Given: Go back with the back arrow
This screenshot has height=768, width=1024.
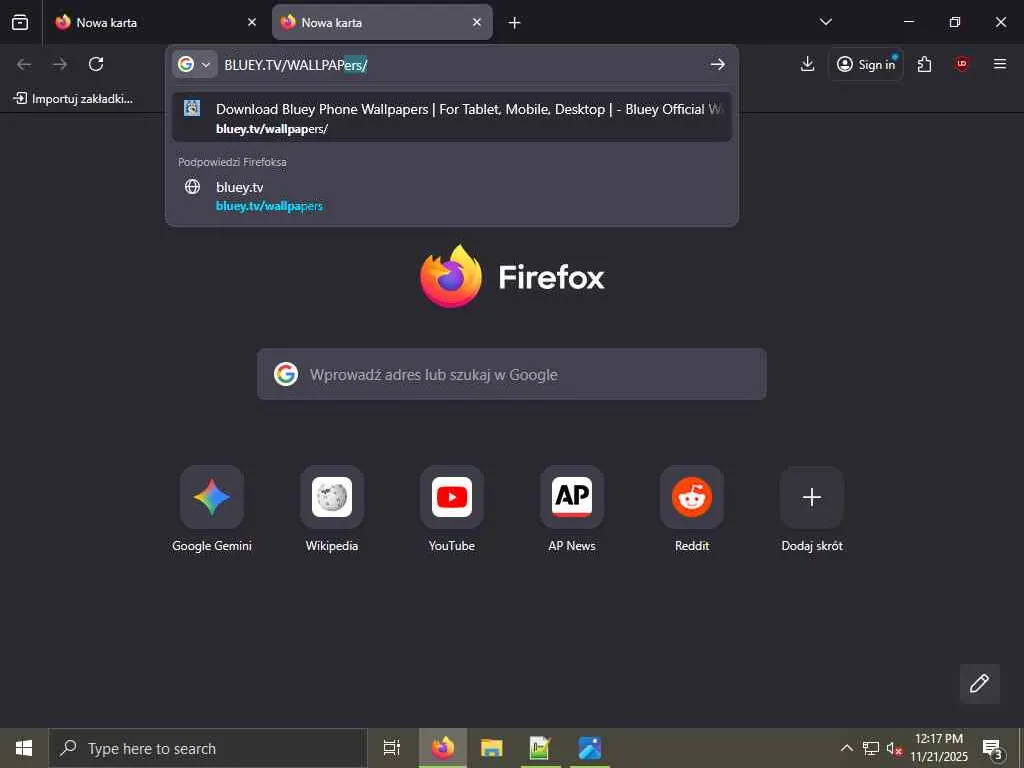Looking at the screenshot, I should coord(24,64).
